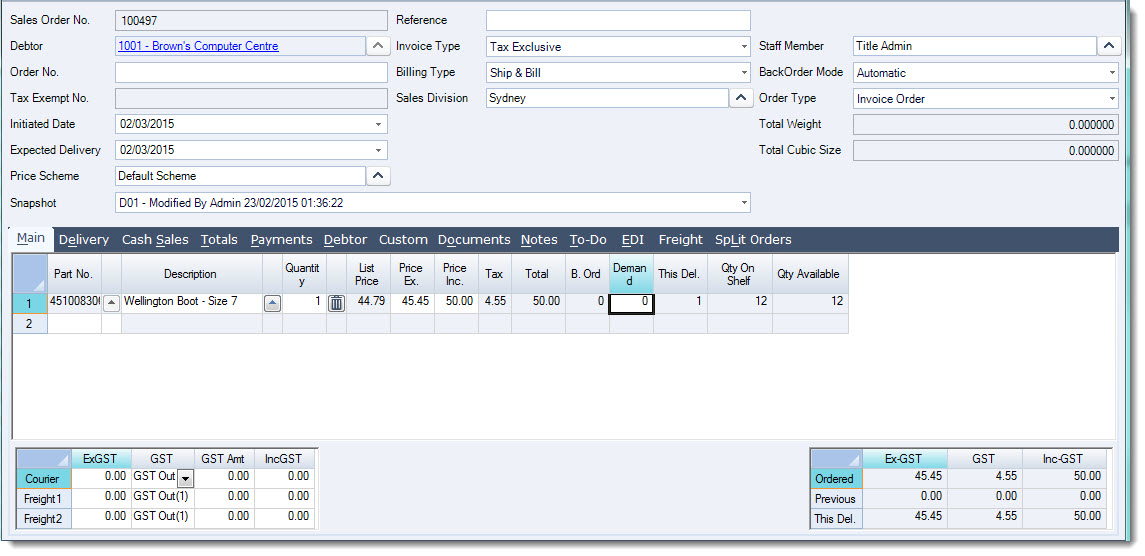Switch to the Freight tab
Image resolution: width=1145 pixels, height=556 pixels.
681,240
